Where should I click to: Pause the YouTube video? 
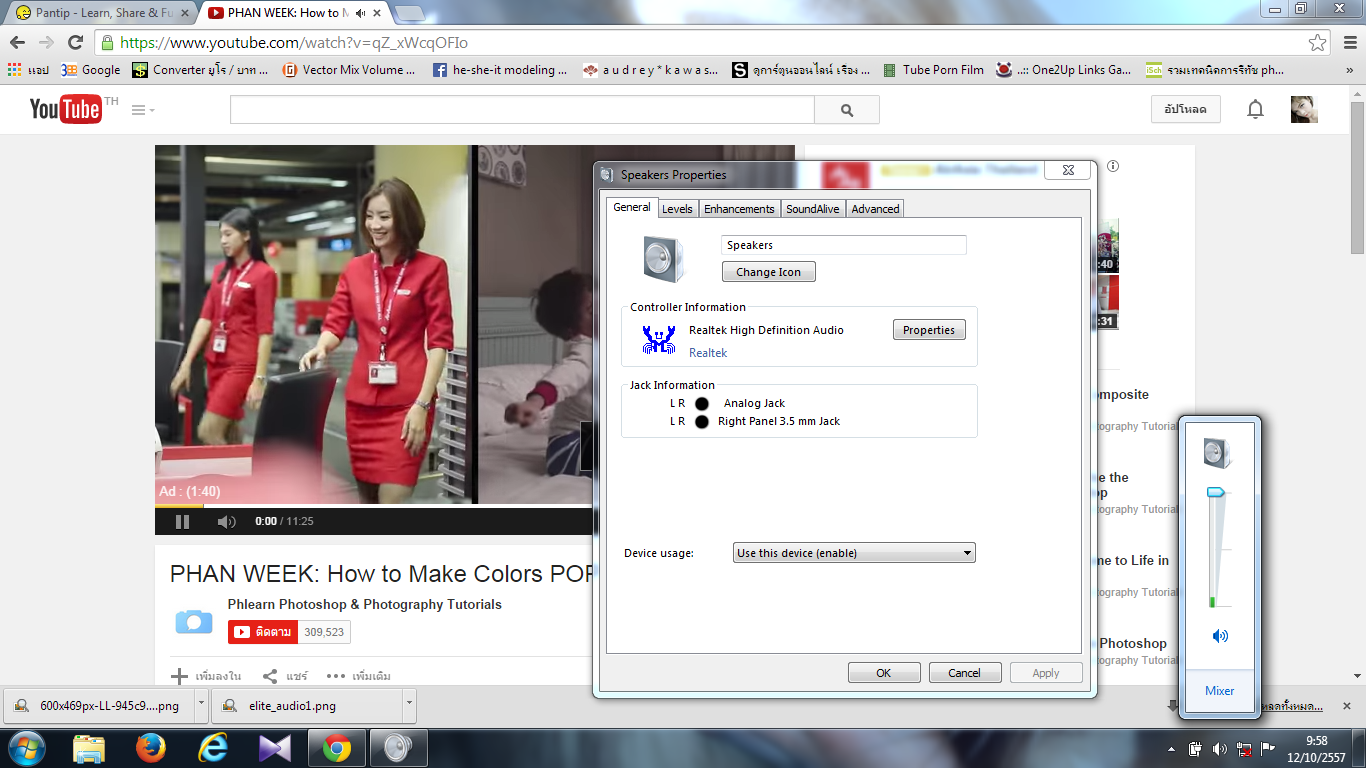pos(182,521)
